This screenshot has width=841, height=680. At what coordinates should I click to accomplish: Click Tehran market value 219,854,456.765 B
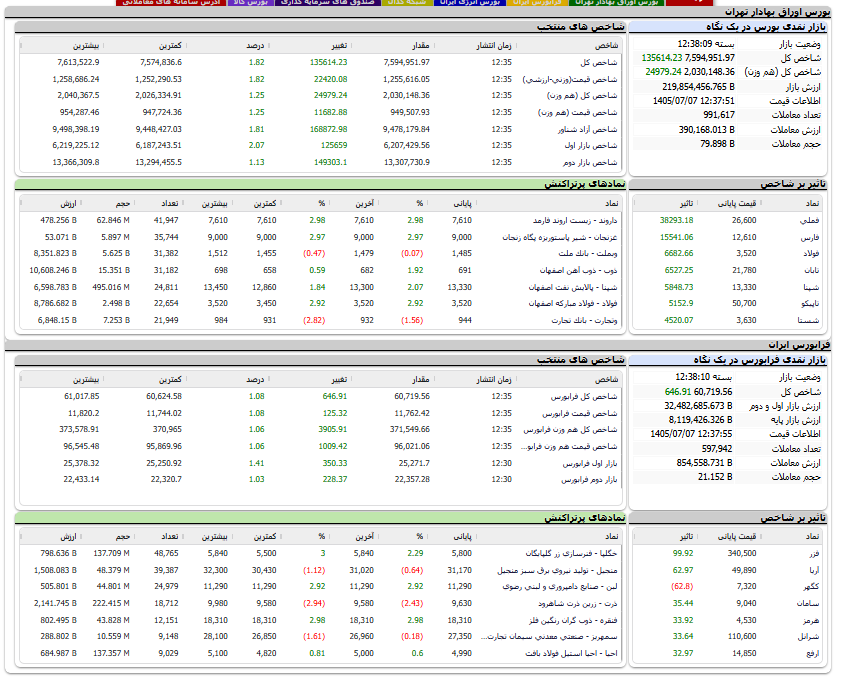pos(698,87)
